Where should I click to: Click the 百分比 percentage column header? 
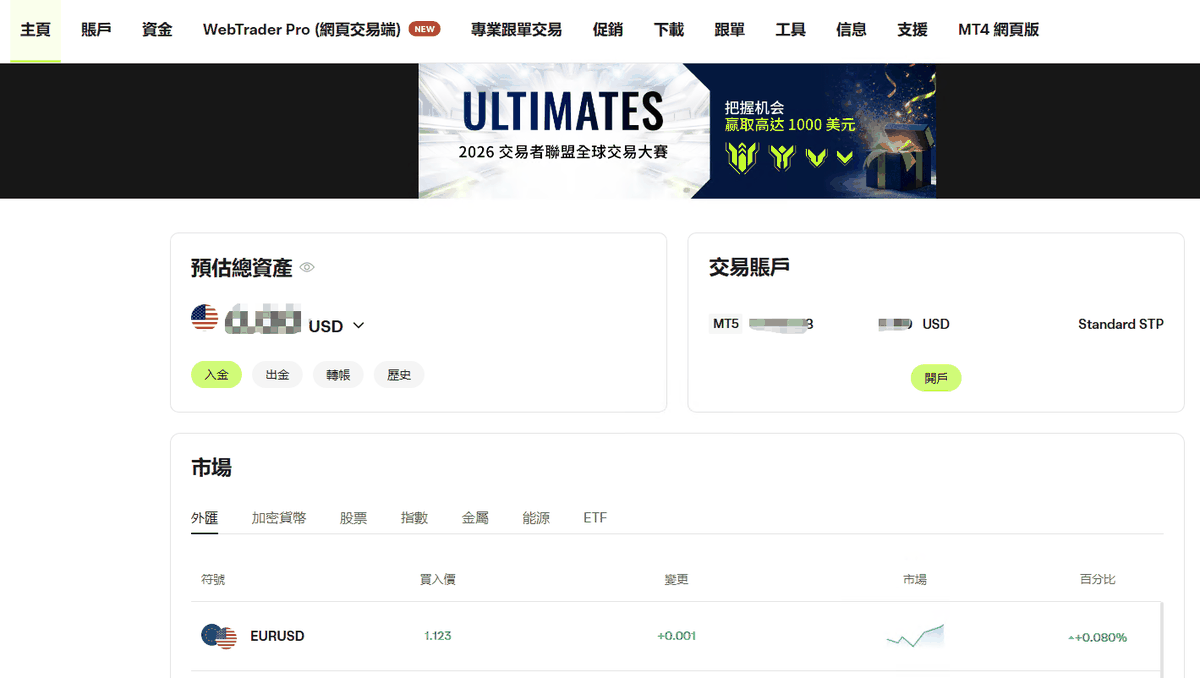(1097, 579)
